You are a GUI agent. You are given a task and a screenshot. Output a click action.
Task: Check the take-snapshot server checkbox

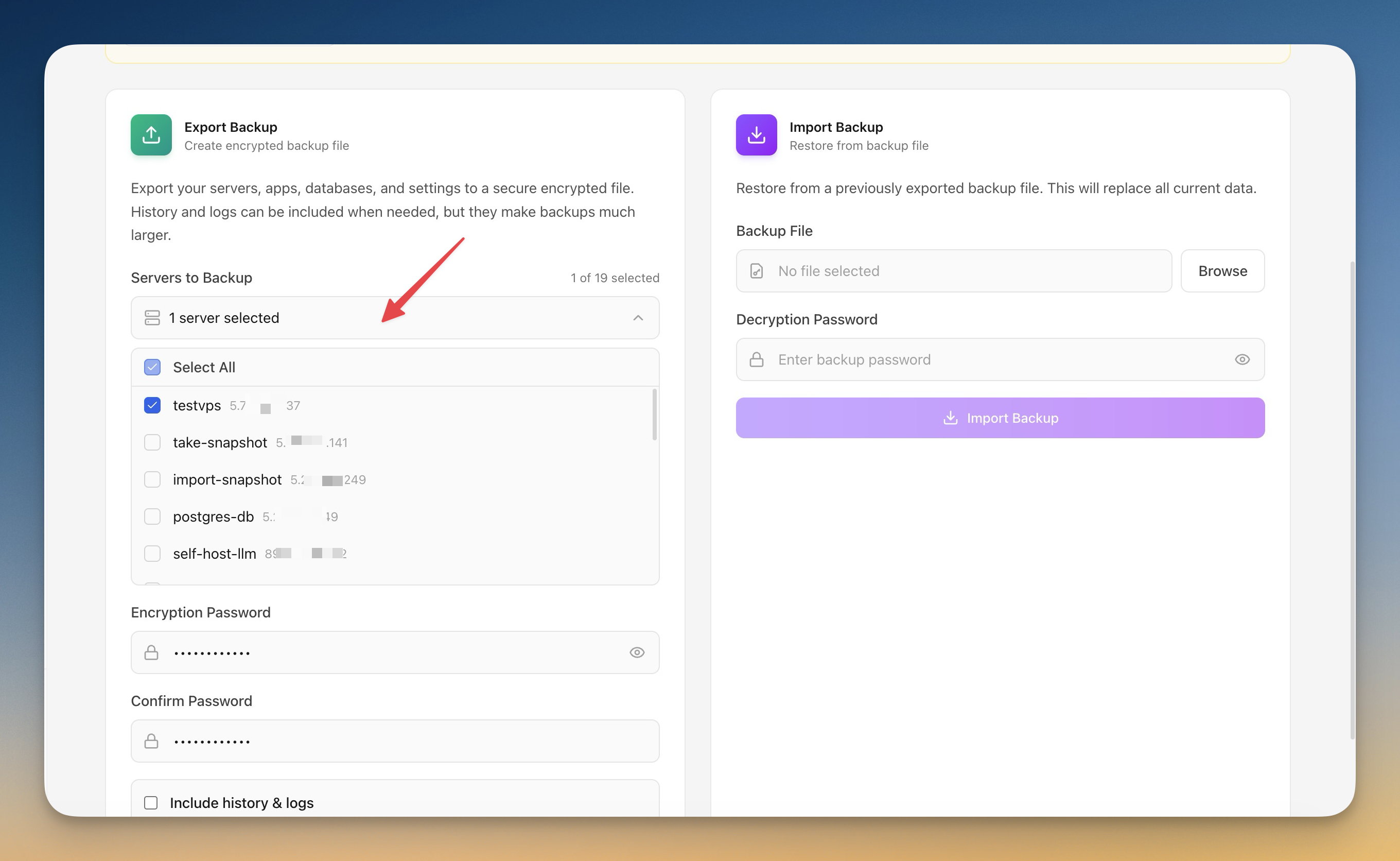[x=152, y=442]
